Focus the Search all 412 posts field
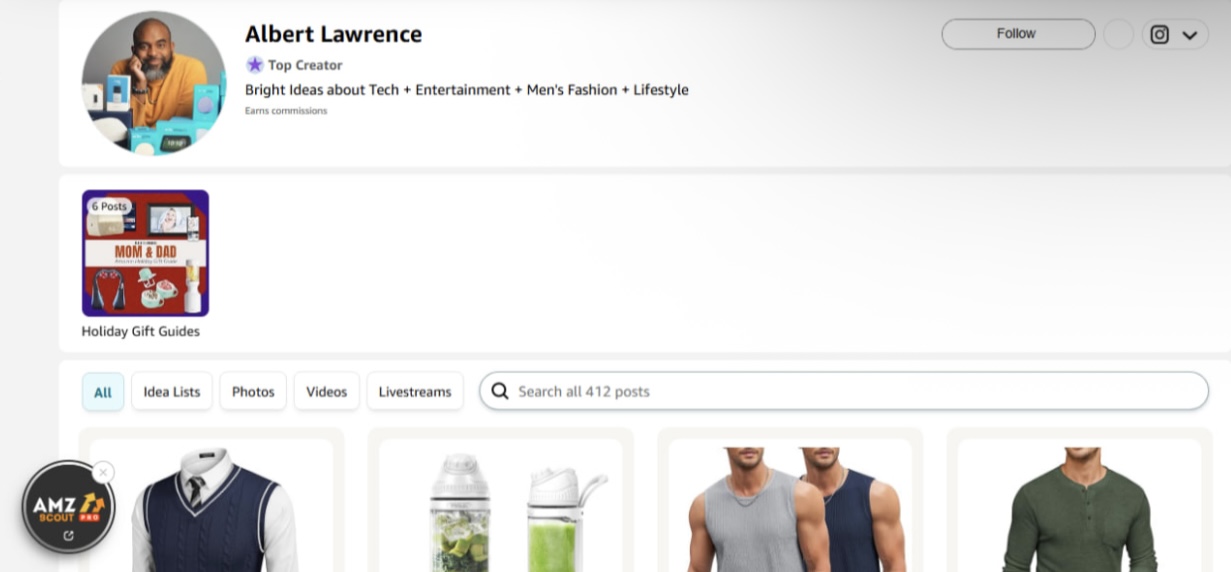The width and height of the screenshot is (1231, 572). (x=844, y=391)
